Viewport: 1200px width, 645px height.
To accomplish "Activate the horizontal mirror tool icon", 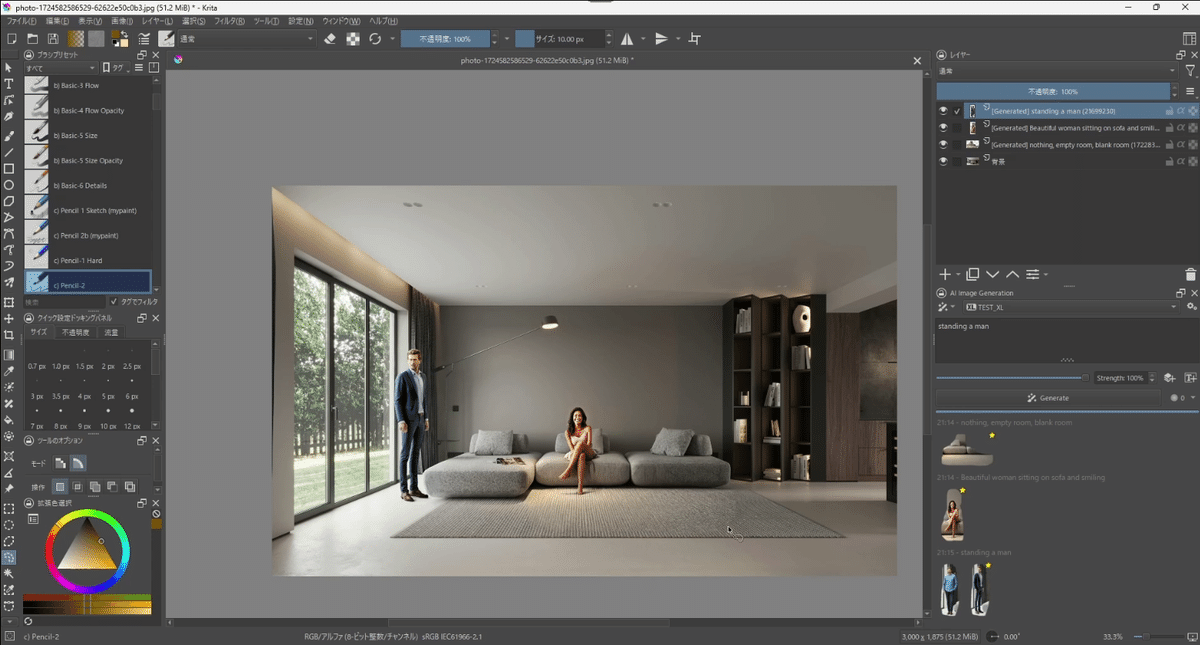I will (x=628, y=38).
